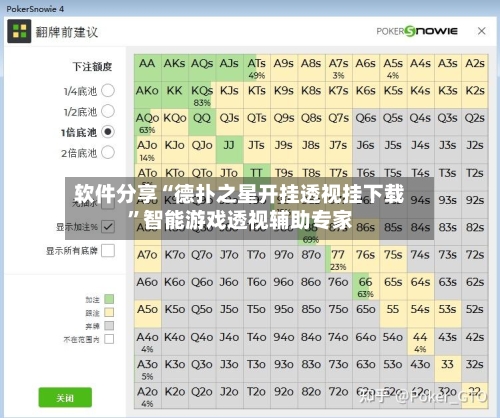
Task: Toggle the 显示加注% checkbox
Action: pos(108,227)
